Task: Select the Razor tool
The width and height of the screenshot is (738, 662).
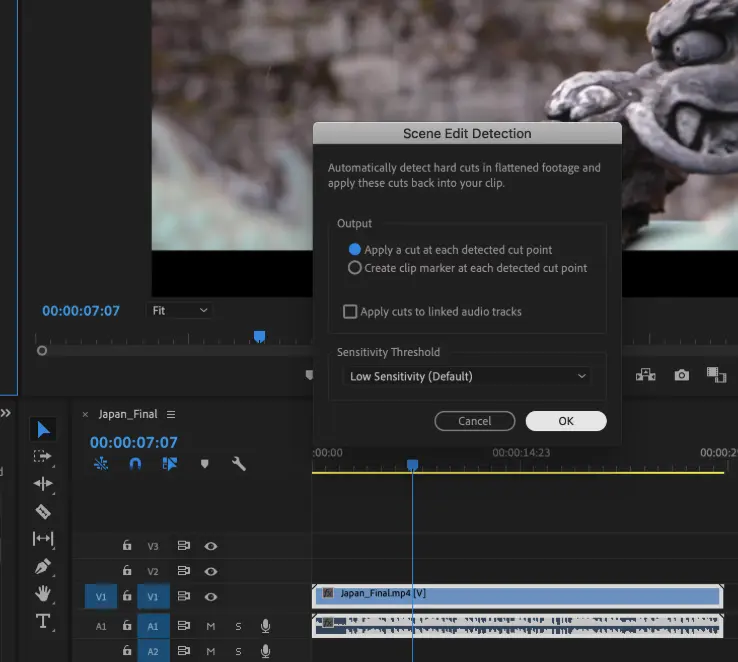Action: pyautogui.click(x=43, y=511)
